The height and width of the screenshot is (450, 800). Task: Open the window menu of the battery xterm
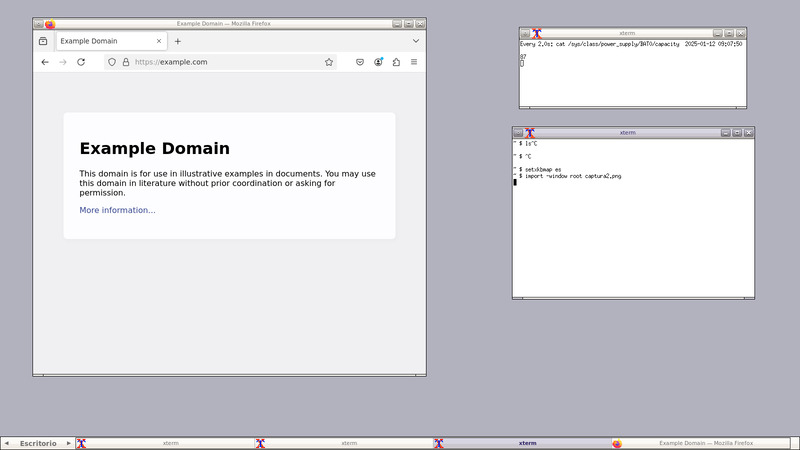(525, 33)
